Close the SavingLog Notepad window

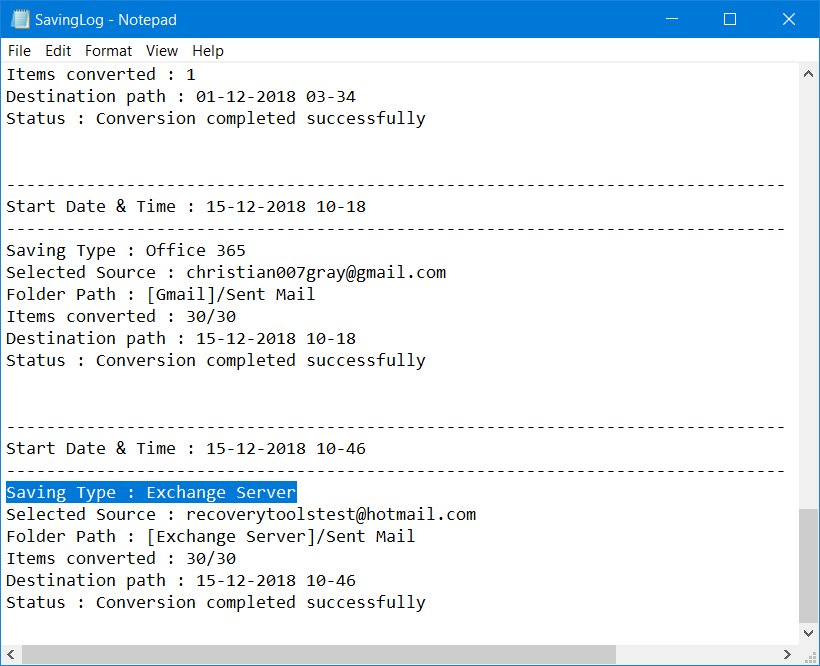[x=789, y=19]
